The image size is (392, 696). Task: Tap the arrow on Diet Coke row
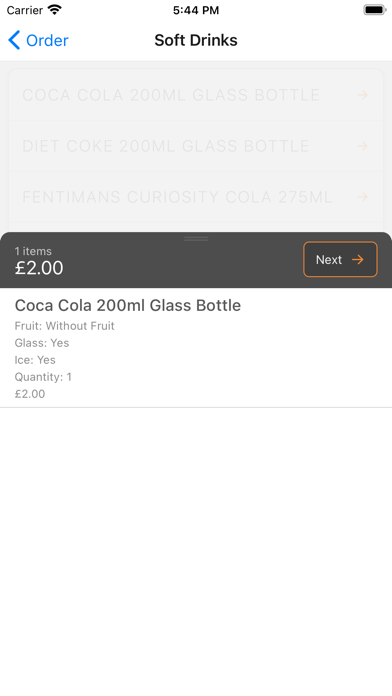pos(363,146)
